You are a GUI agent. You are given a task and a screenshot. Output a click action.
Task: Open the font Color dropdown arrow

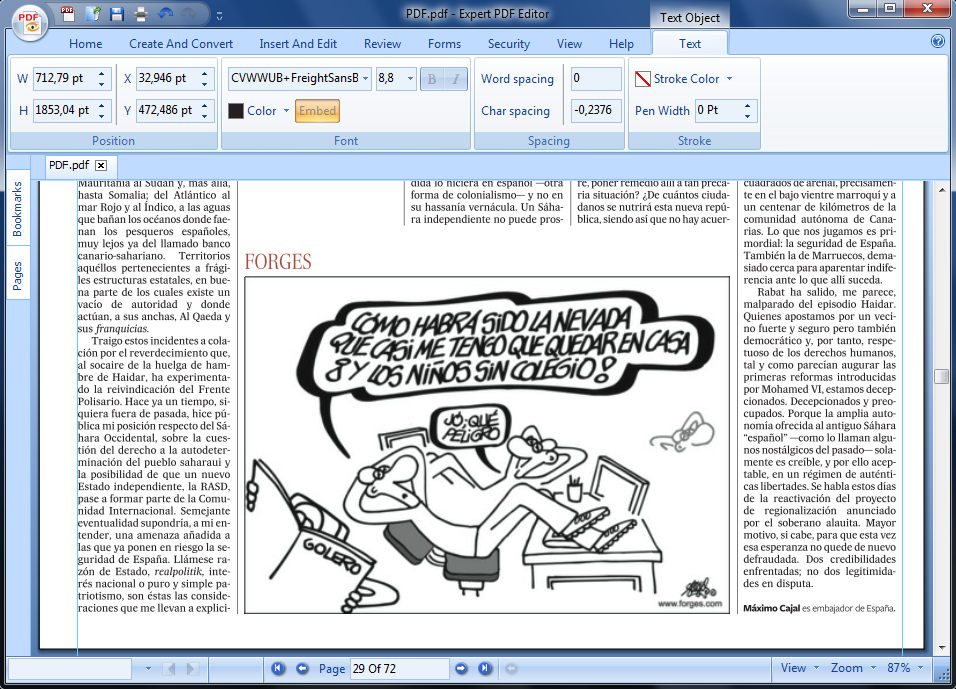286,111
